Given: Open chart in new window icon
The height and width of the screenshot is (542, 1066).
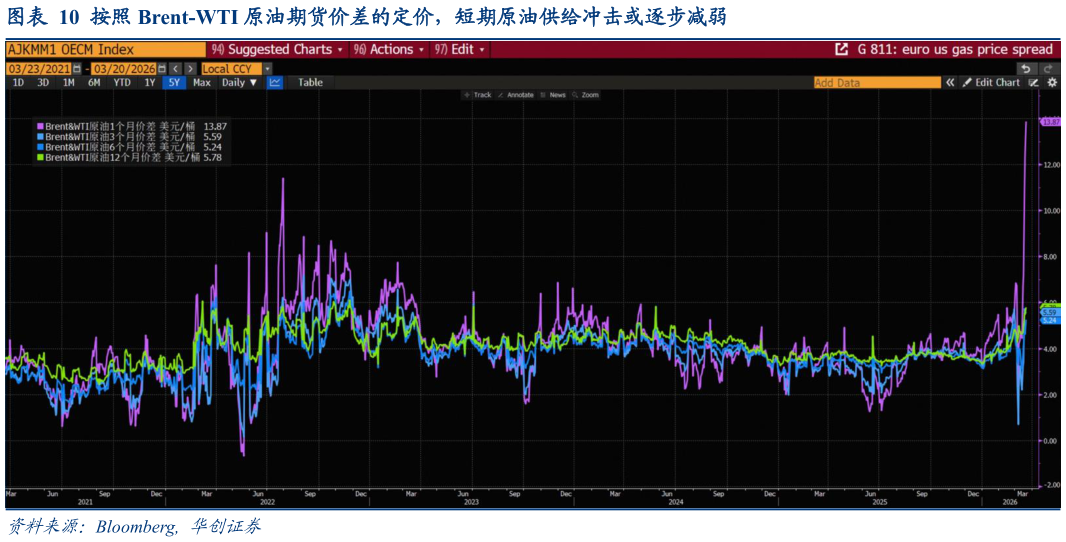Looking at the screenshot, I should click(842, 50).
